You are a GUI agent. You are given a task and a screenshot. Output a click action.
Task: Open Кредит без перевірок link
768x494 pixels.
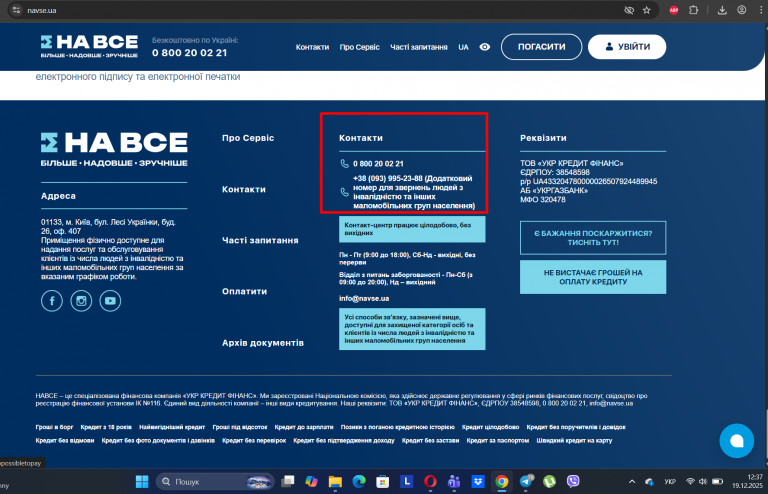[x=254, y=441]
